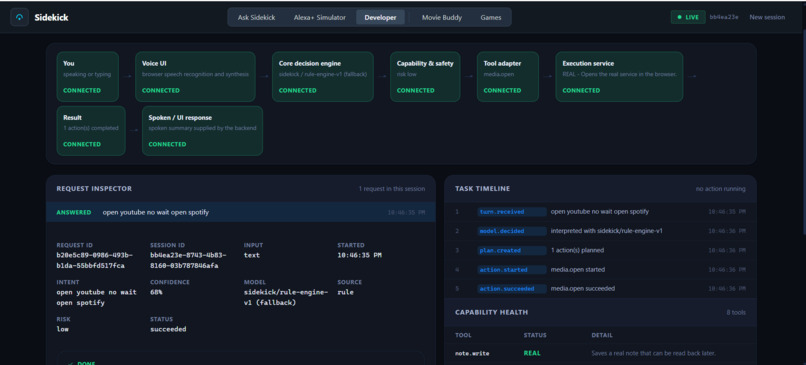Click the Started time 10:46:35 PM value

coord(359,255)
